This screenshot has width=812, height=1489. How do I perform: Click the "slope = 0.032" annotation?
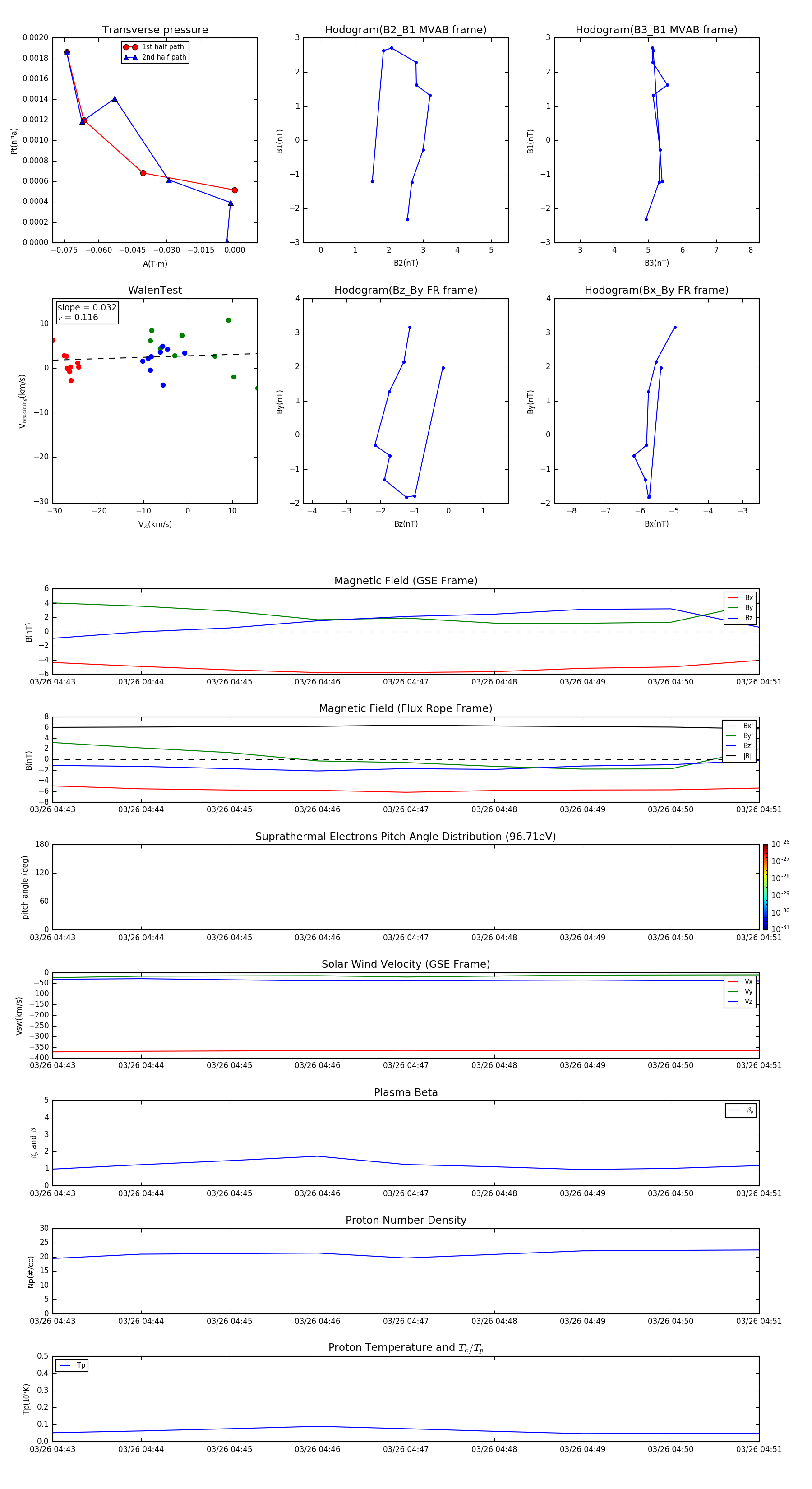coord(87,308)
